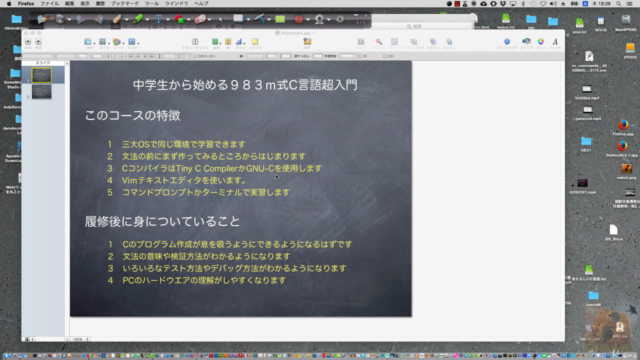The image size is (640, 360).
Task: Click the 不透明度 opacity field
Action: click(348, 56)
